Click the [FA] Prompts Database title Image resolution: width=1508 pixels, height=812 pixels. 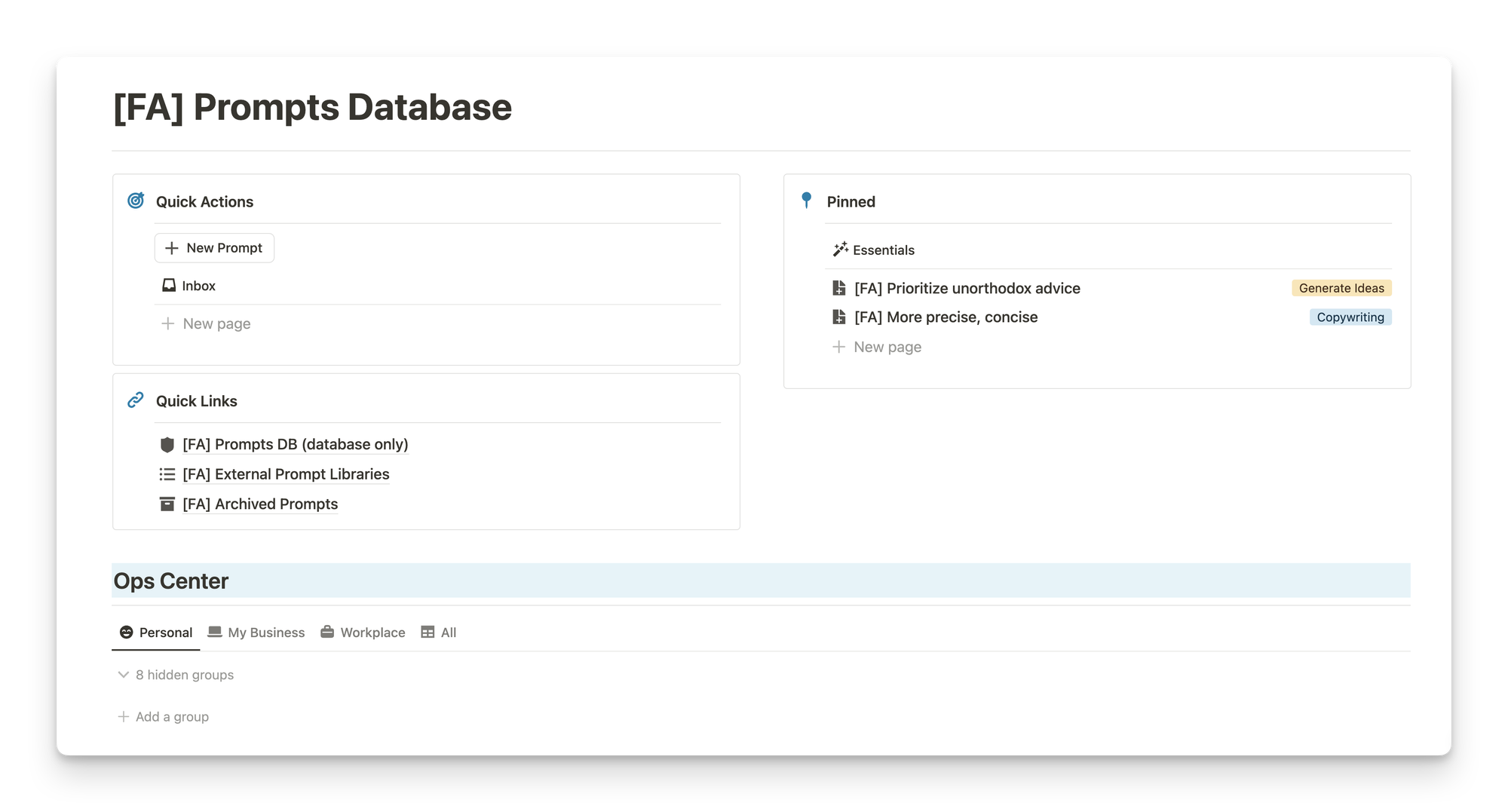click(x=312, y=107)
